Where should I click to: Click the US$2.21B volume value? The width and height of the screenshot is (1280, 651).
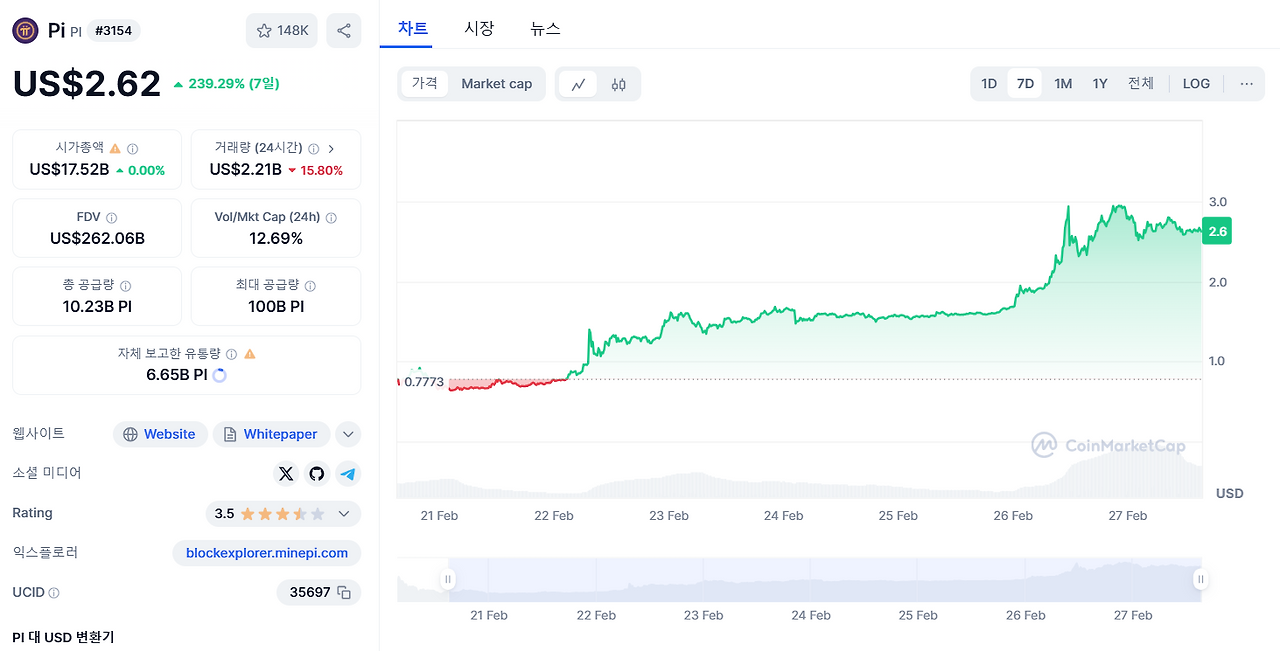click(245, 170)
